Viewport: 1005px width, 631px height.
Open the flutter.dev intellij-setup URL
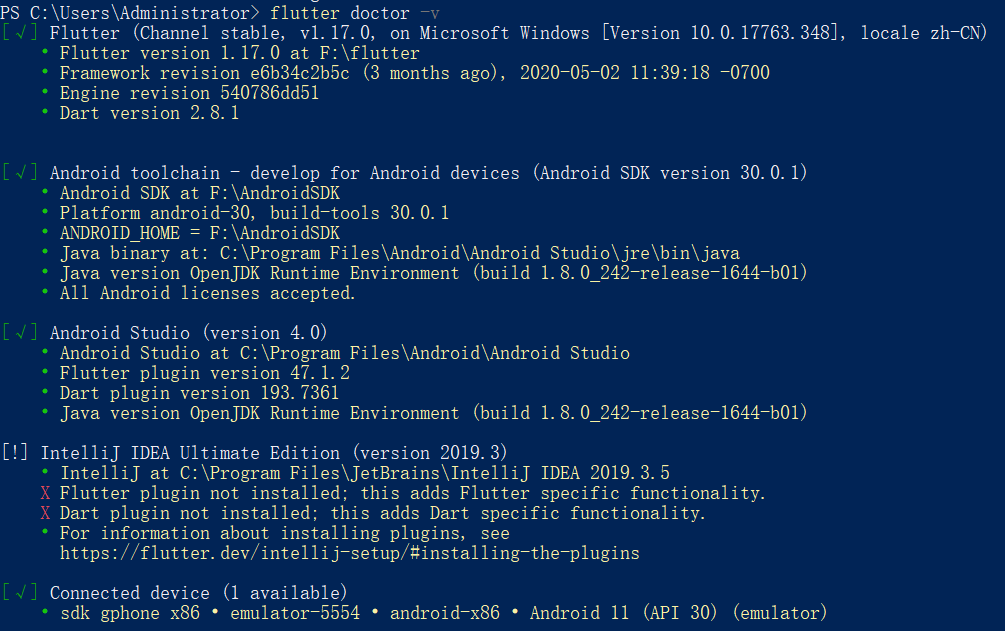point(349,553)
